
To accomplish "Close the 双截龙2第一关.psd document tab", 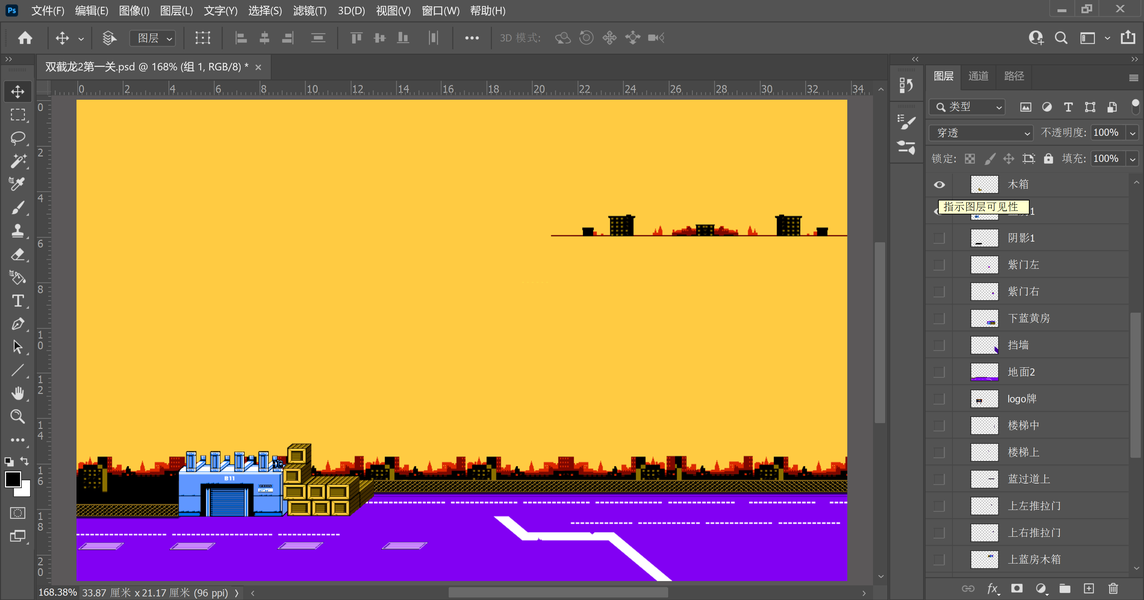I will (258, 67).
